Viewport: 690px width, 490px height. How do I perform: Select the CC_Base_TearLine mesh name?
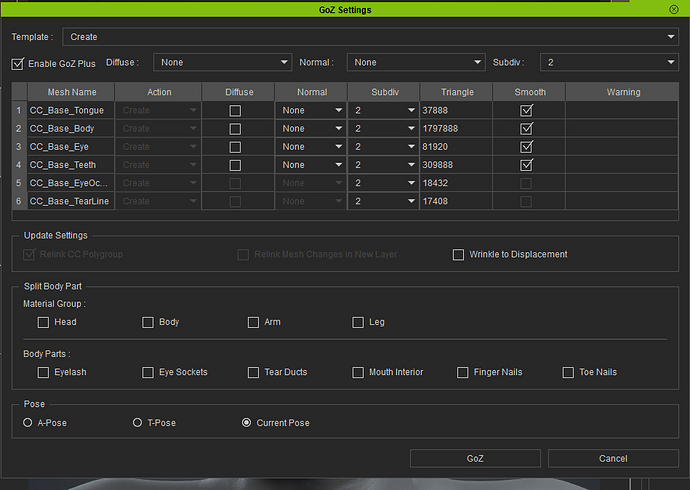[70, 201]
